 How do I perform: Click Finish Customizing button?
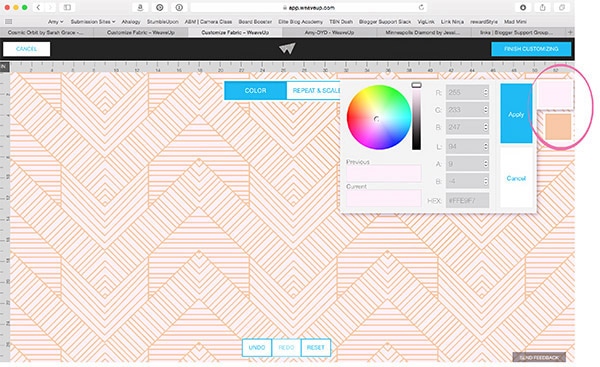531,49
